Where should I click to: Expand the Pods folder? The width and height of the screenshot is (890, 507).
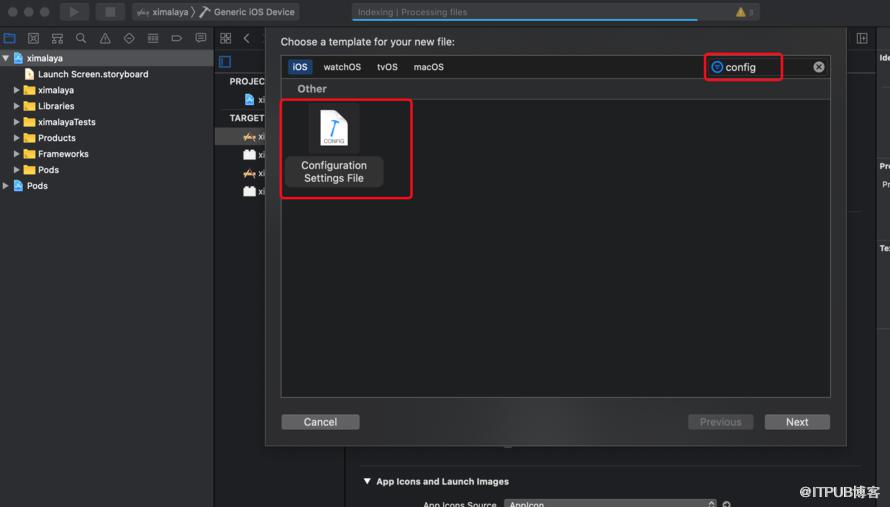(16, 169)
